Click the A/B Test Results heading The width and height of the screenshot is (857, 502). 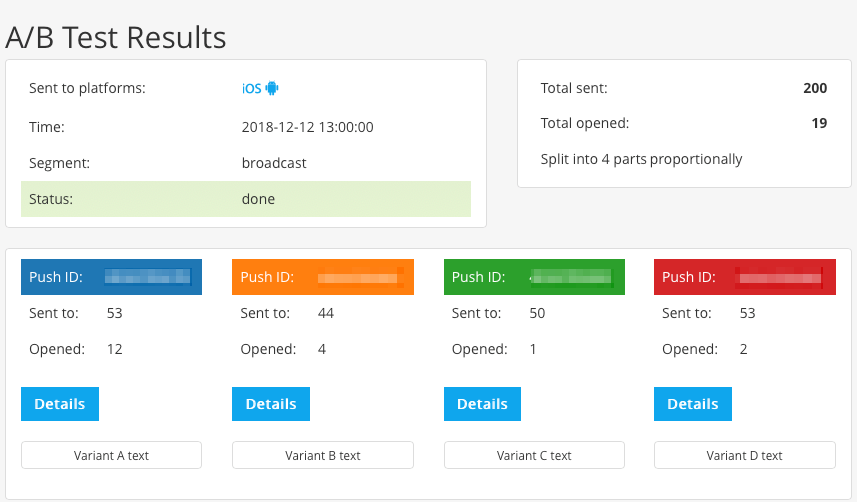pyautogui.click(x=116, y=38)
